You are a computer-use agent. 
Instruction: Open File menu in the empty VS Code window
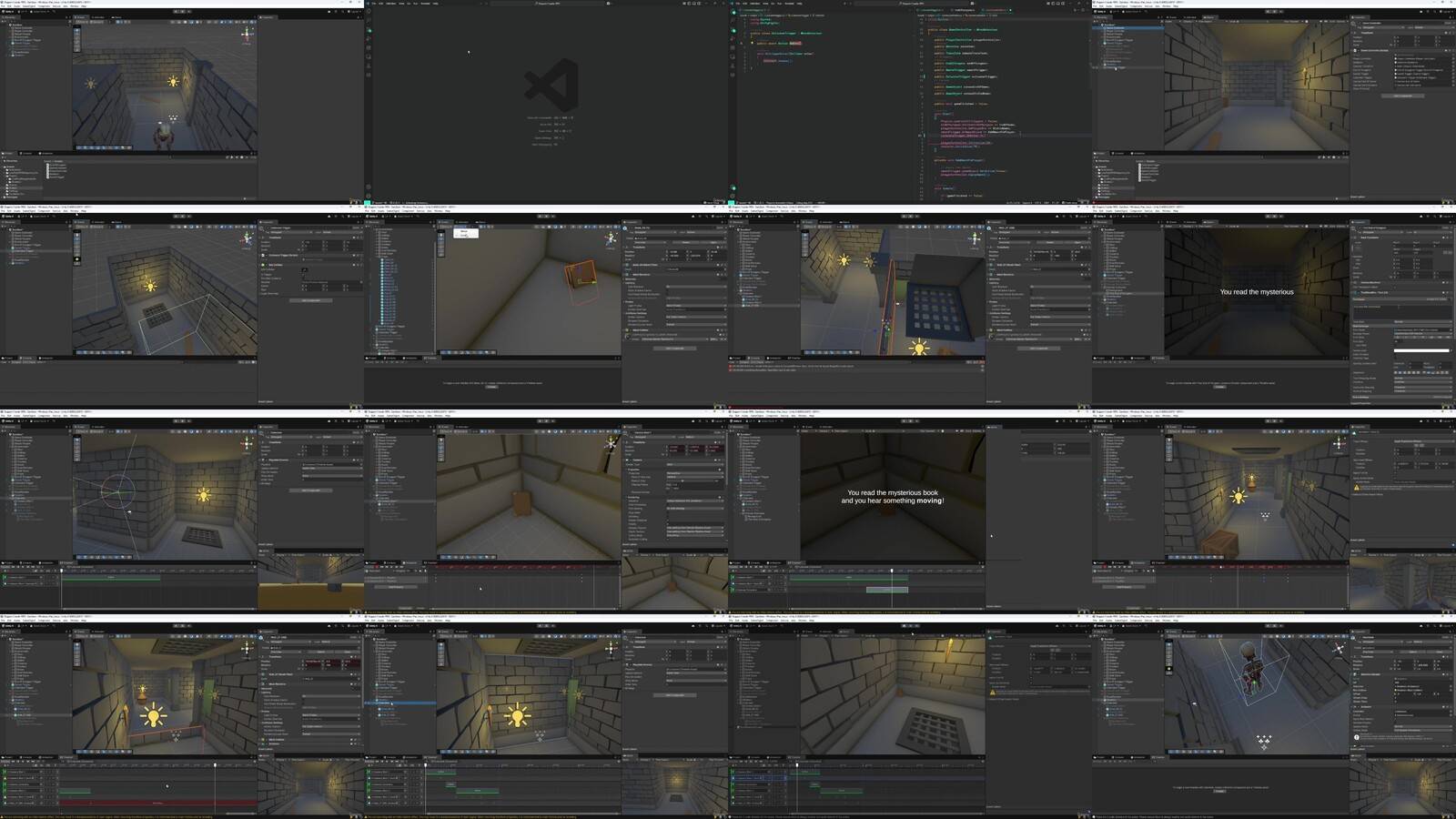click(374, 3)
